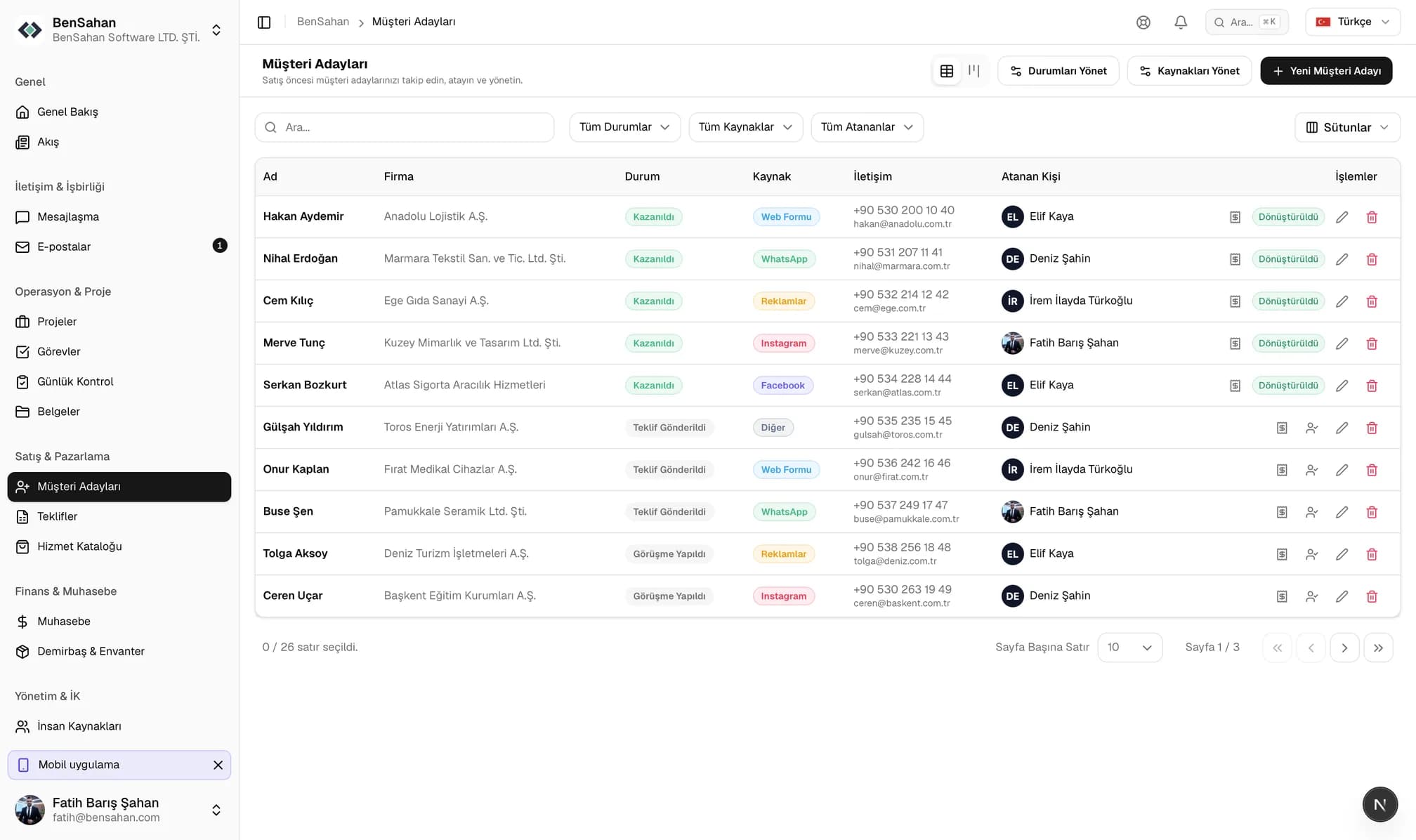Open the support lifebuoy icon

[x=1143, y=22]
